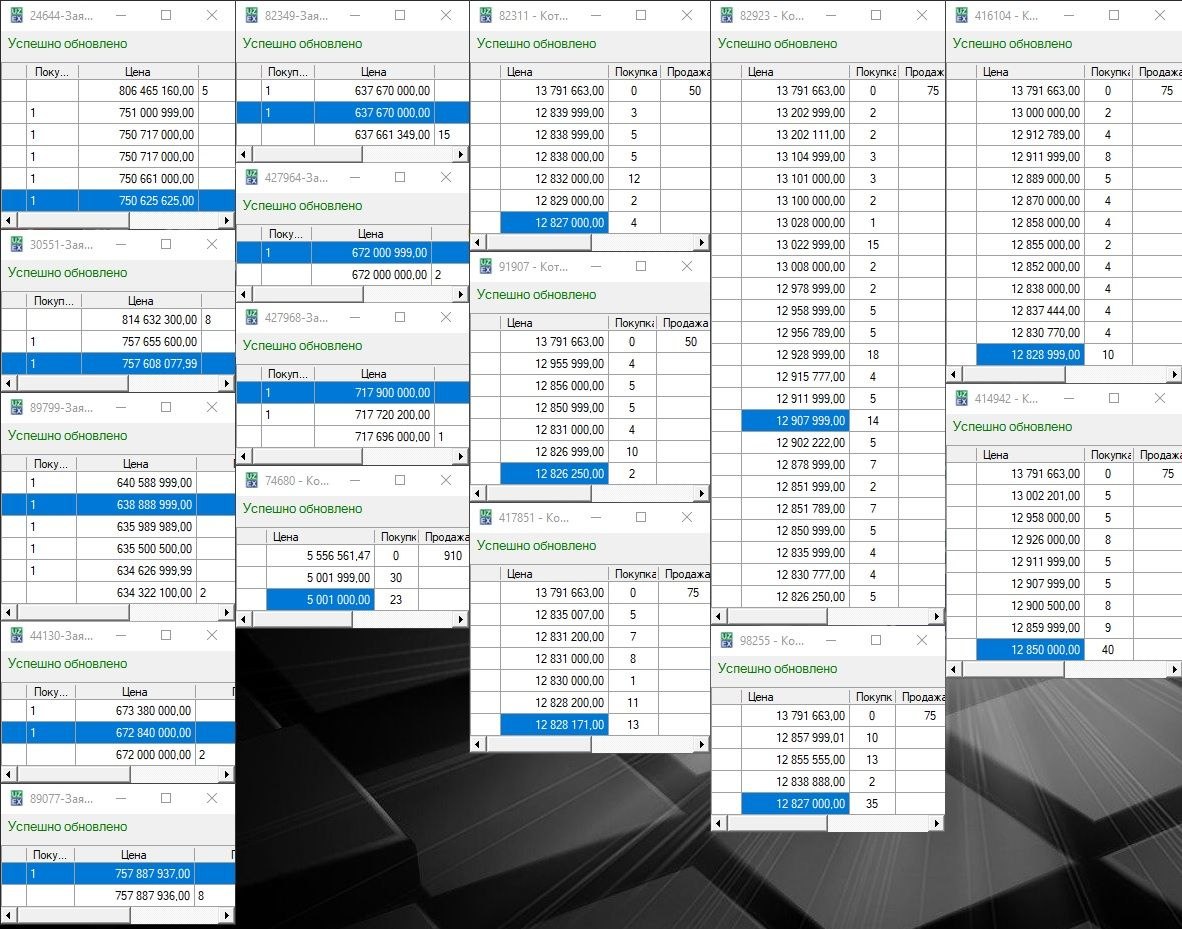The height and width of the screenshot is (929, 1182).
Task: Click the UZEX icon of window 82923
Action: click(726, 16)
